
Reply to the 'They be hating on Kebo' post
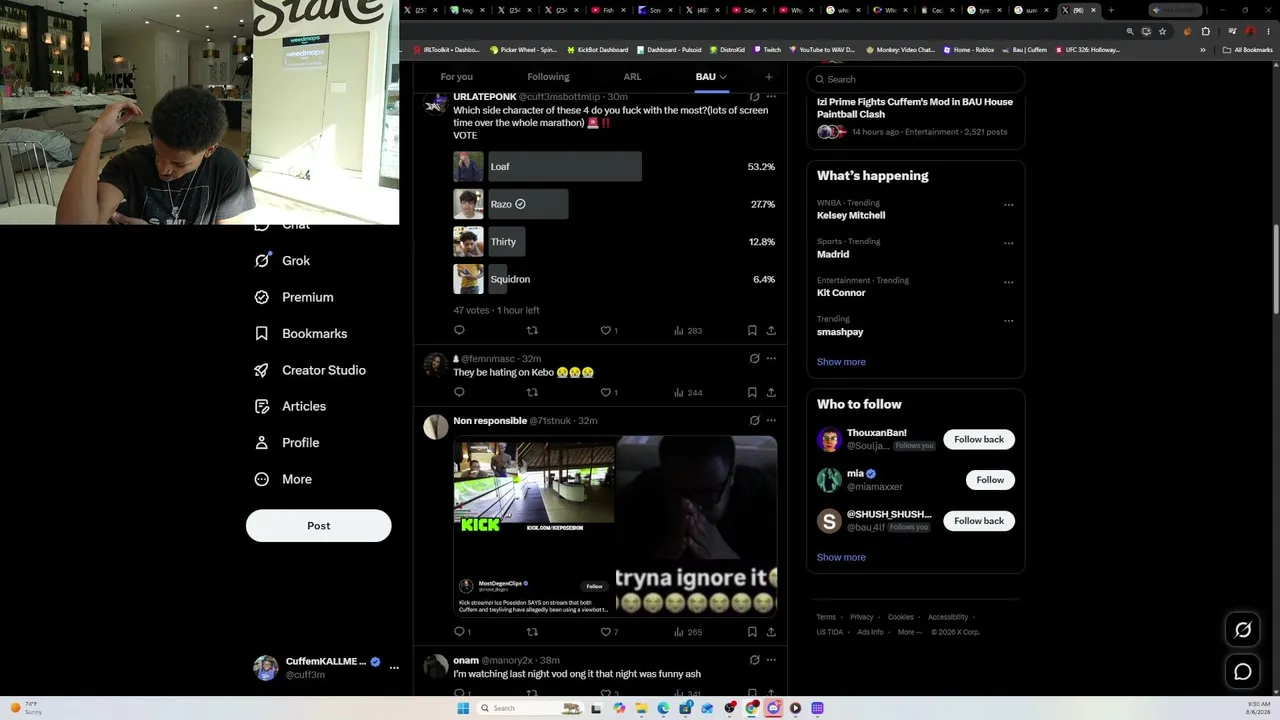click(459, 392)
